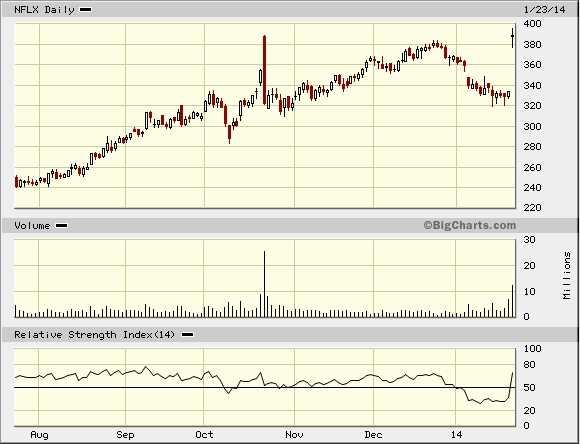
Task: Click the Dec month label
Action: coord(373,435)
